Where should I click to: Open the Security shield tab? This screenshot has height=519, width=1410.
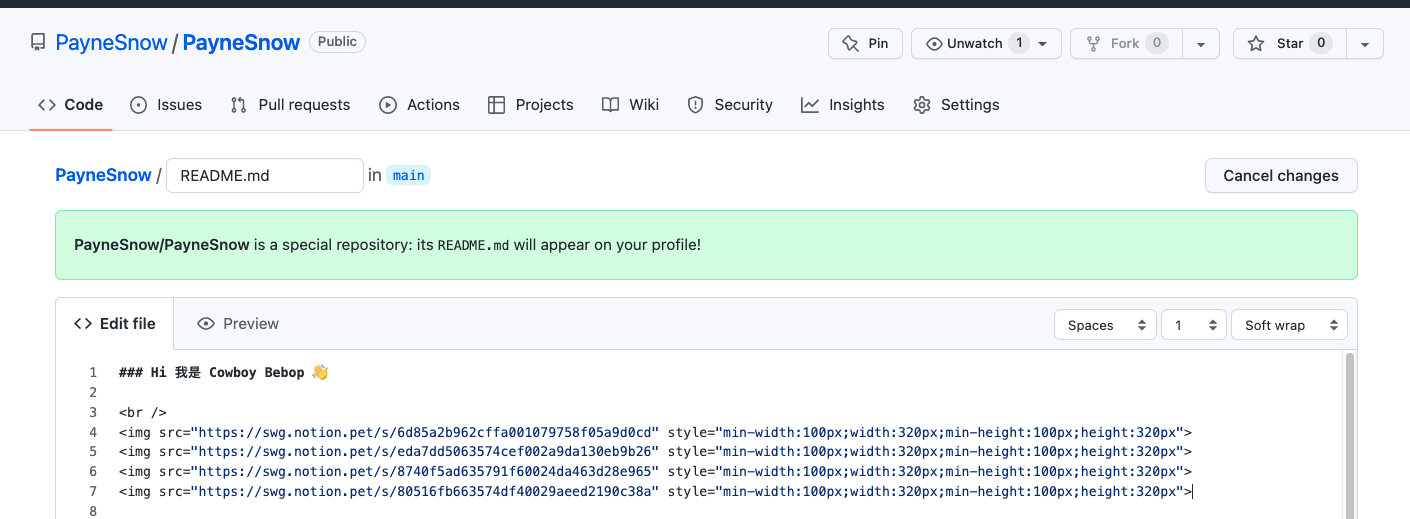pyautogui.click(x=730, y=105)
